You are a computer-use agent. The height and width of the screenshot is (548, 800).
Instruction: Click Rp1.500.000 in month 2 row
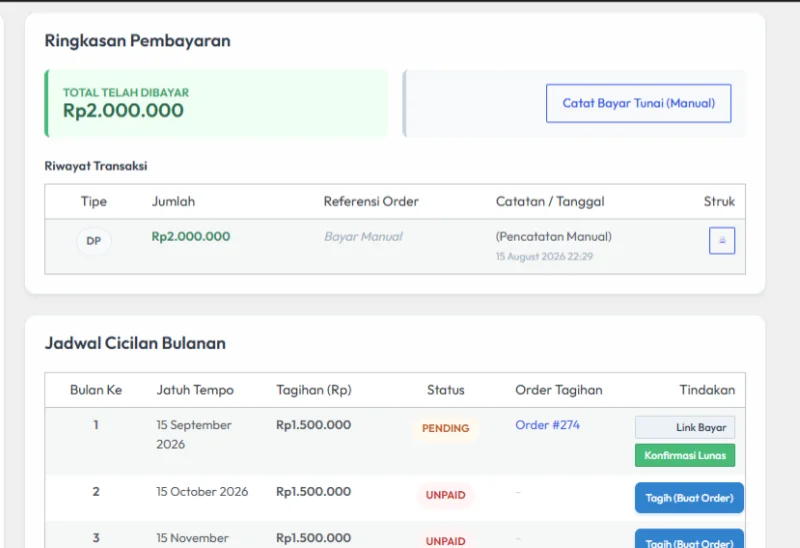313,491
